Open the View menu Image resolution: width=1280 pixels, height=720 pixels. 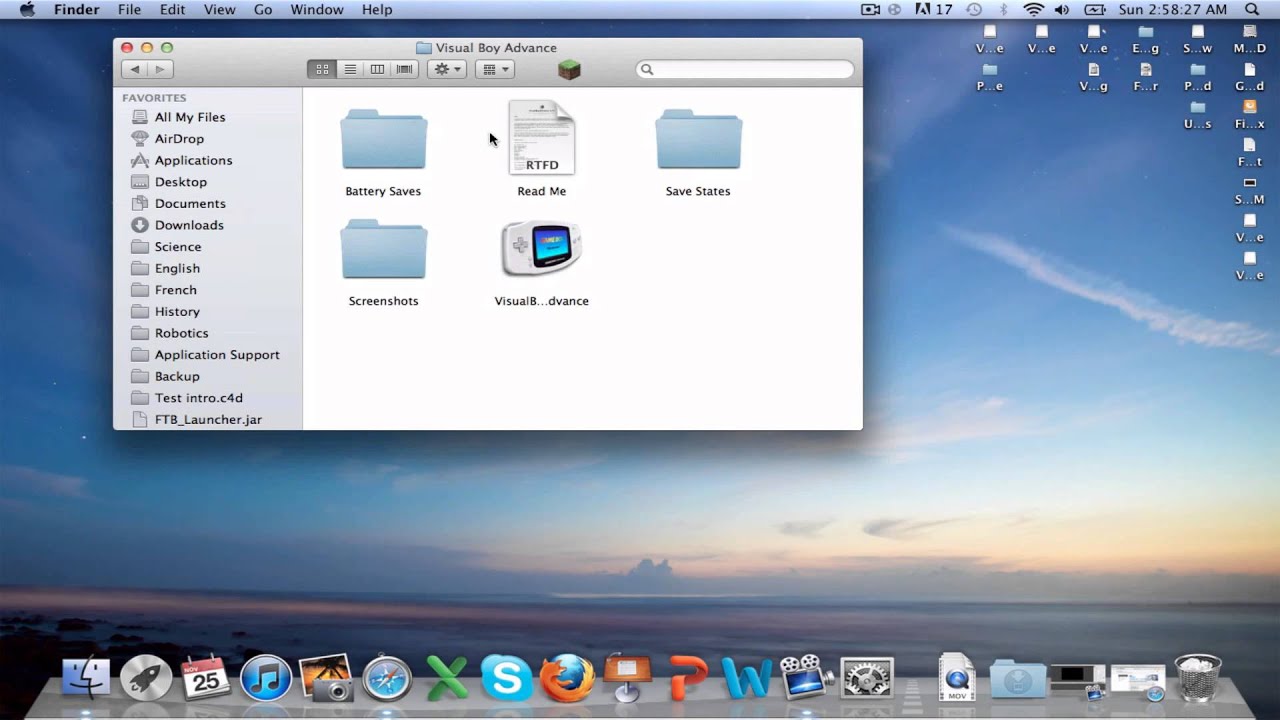point(219,9)
